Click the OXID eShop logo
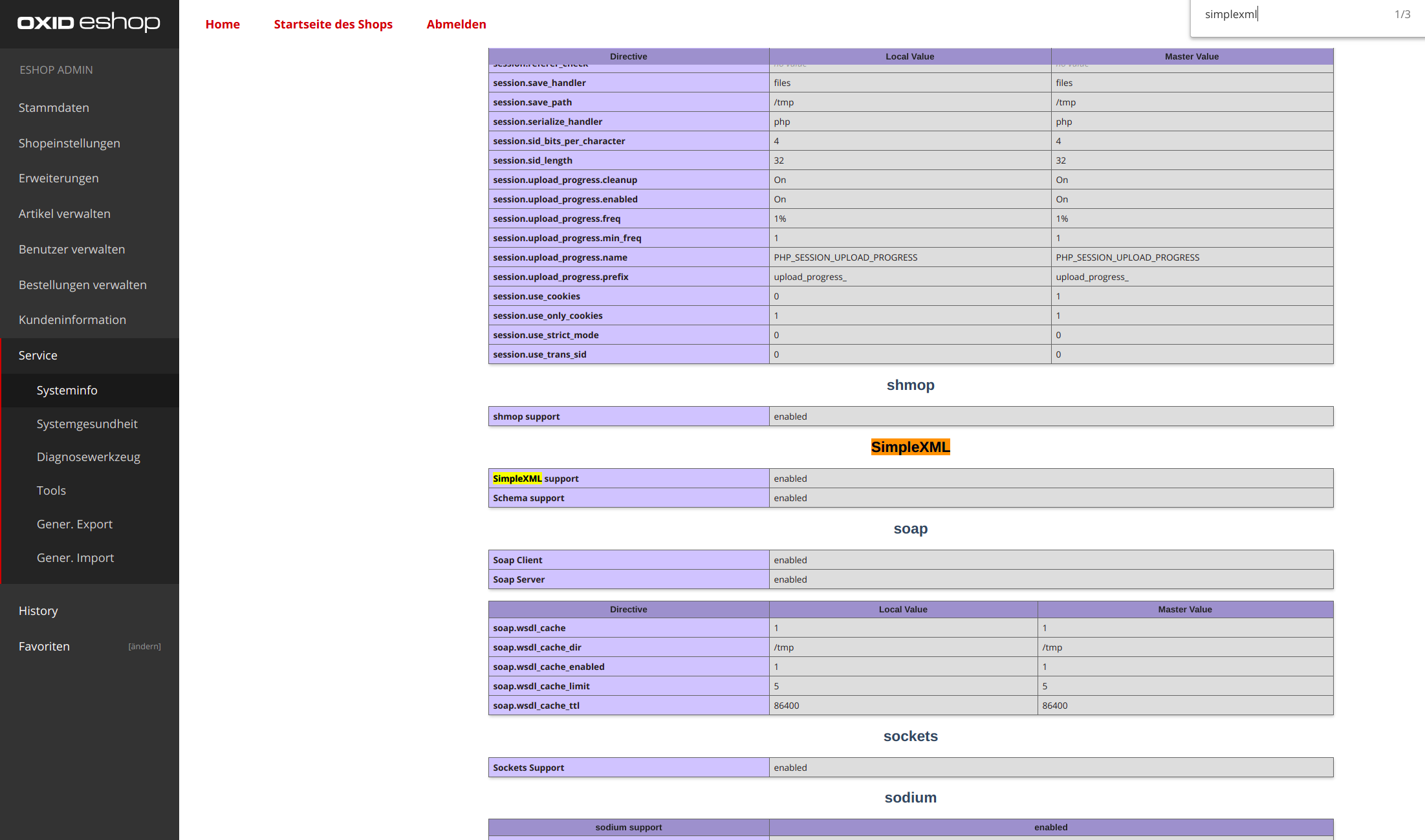 pos(89,23)
